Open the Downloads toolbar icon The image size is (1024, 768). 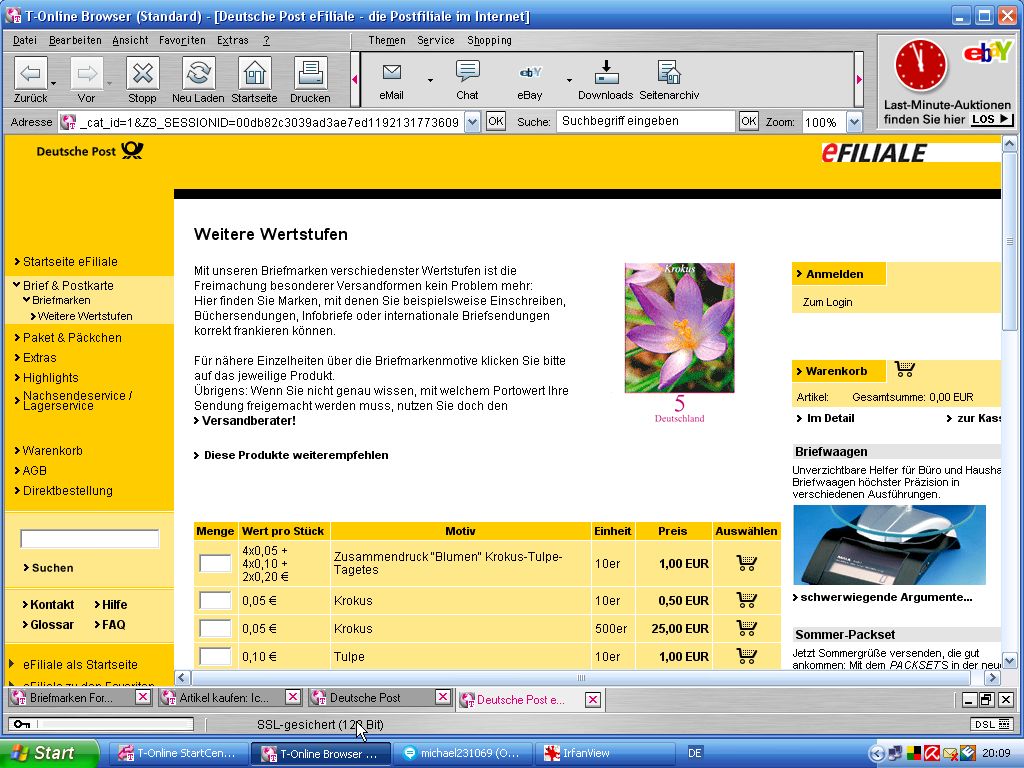pos(605,73)
